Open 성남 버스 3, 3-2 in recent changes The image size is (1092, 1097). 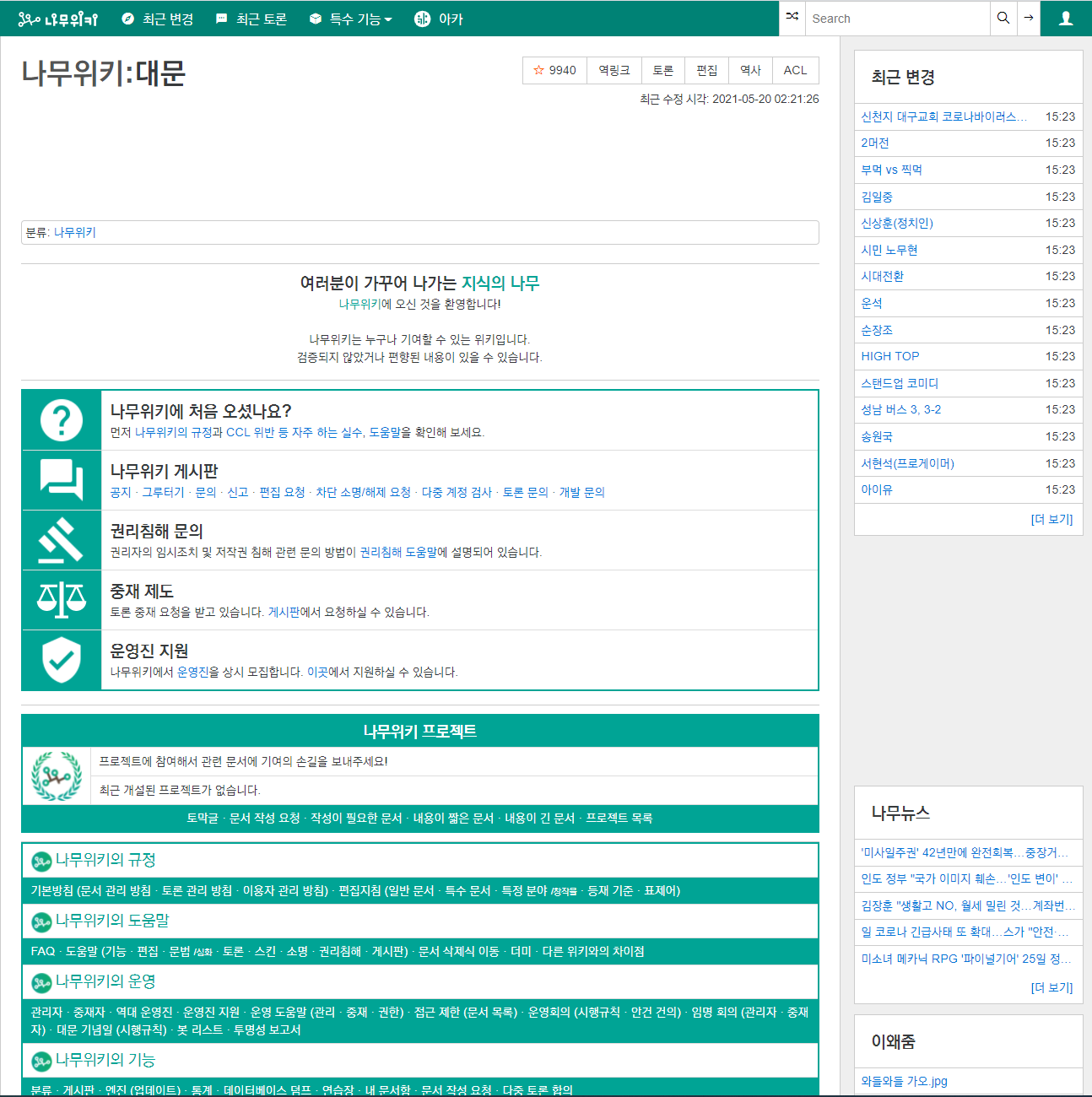900,409
